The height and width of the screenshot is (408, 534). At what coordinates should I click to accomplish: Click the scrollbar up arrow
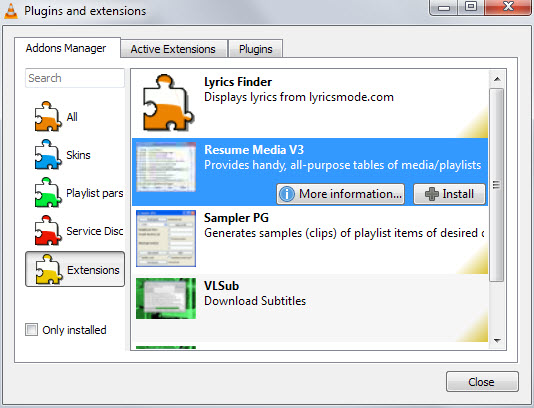[497, 79]
